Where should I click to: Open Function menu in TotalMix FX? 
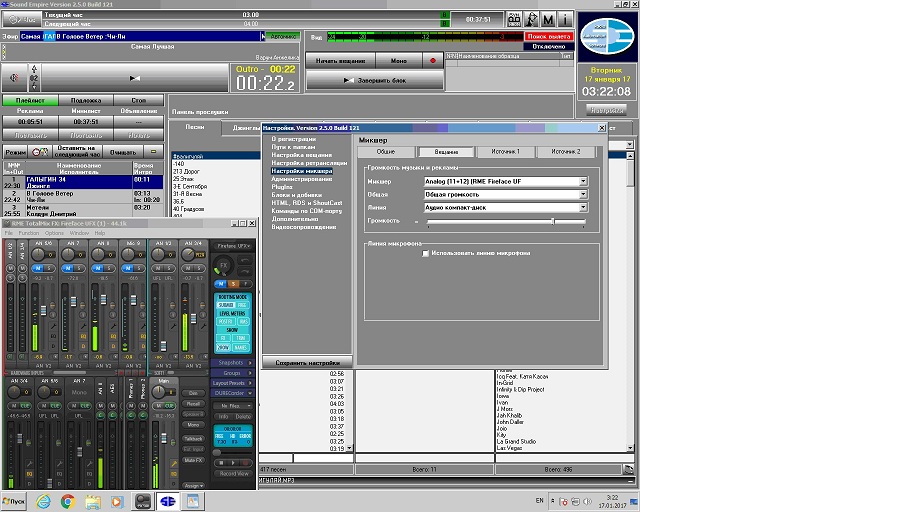pyautogui.click(x=28, y=233)
